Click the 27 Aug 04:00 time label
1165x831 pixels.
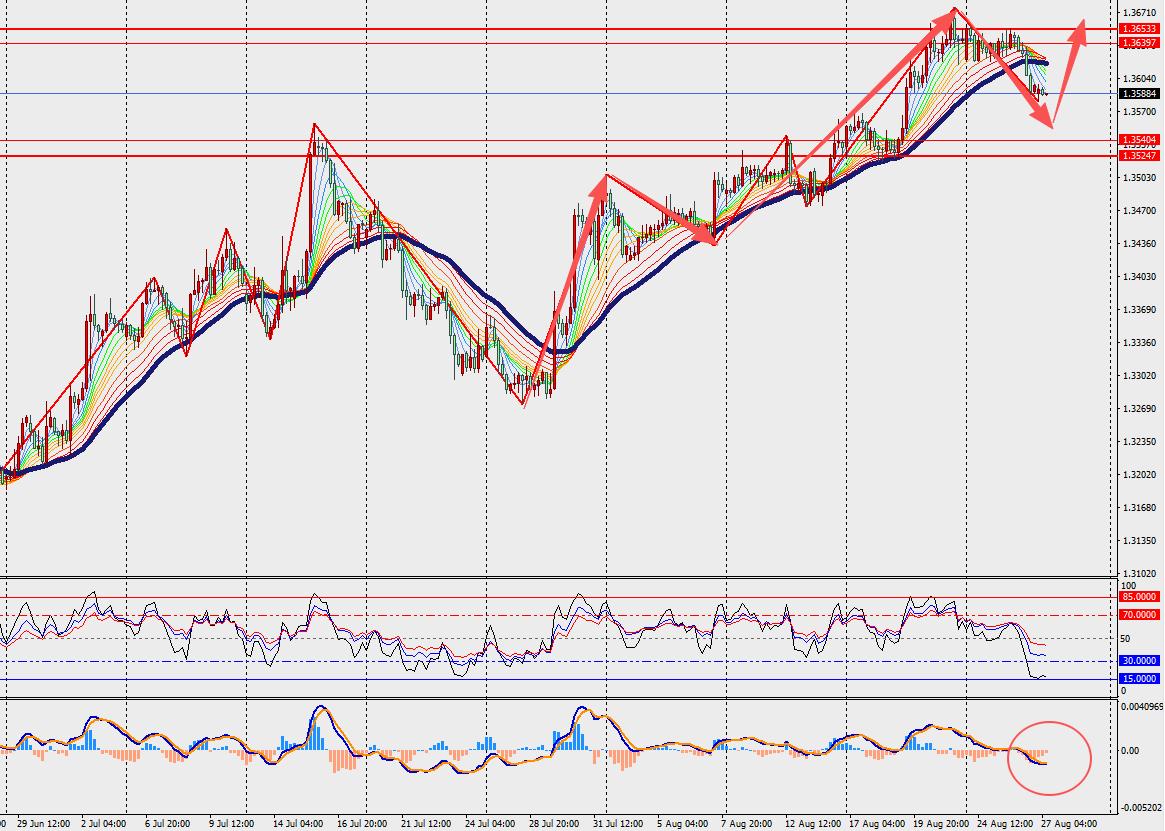click(x=1069, y=824)
